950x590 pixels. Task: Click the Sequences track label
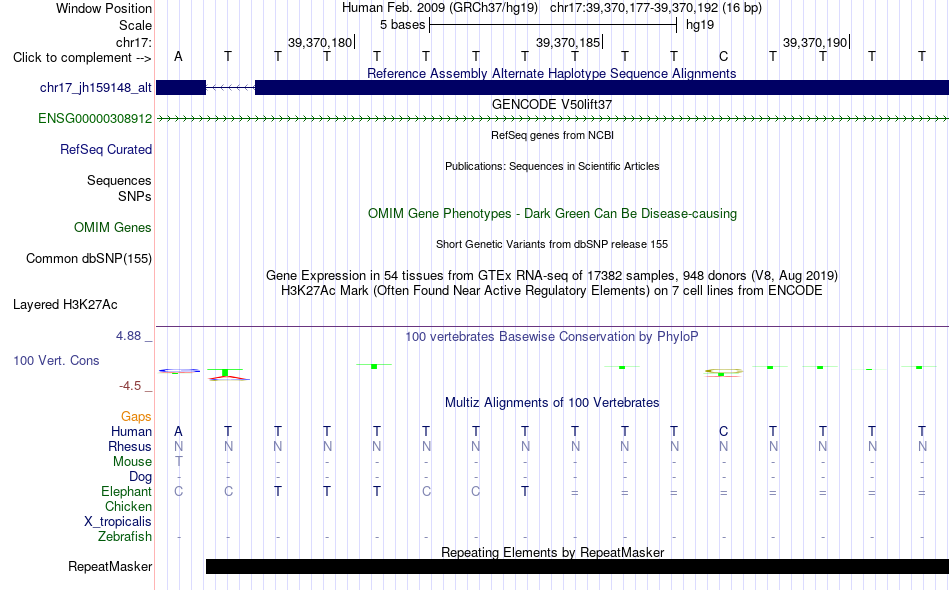pos(119,181)
